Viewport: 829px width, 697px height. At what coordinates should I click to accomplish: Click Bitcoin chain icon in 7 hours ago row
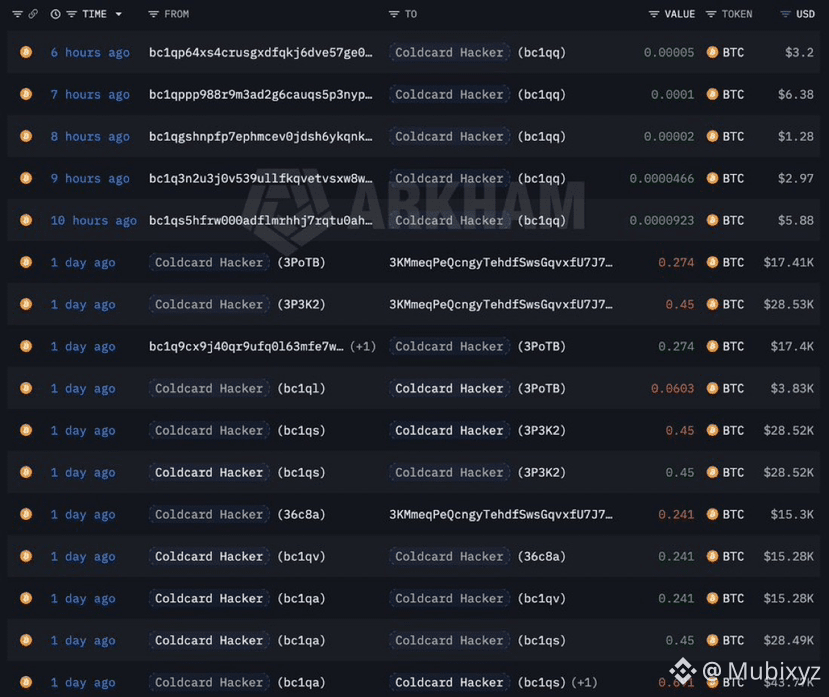pyautogui.click(x=26, y=94)
